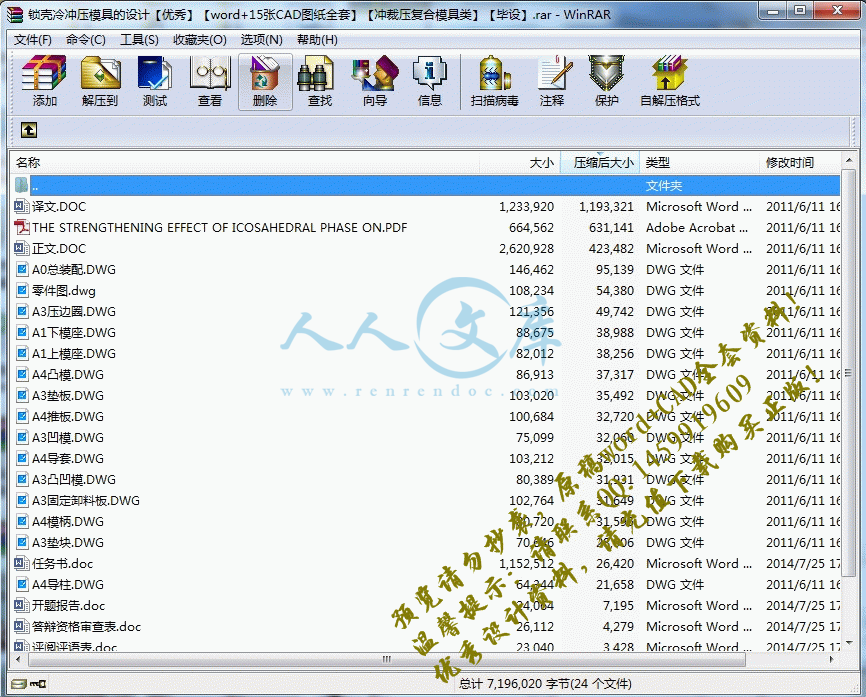Open the 帮助(H) menu

coord(317,40)
